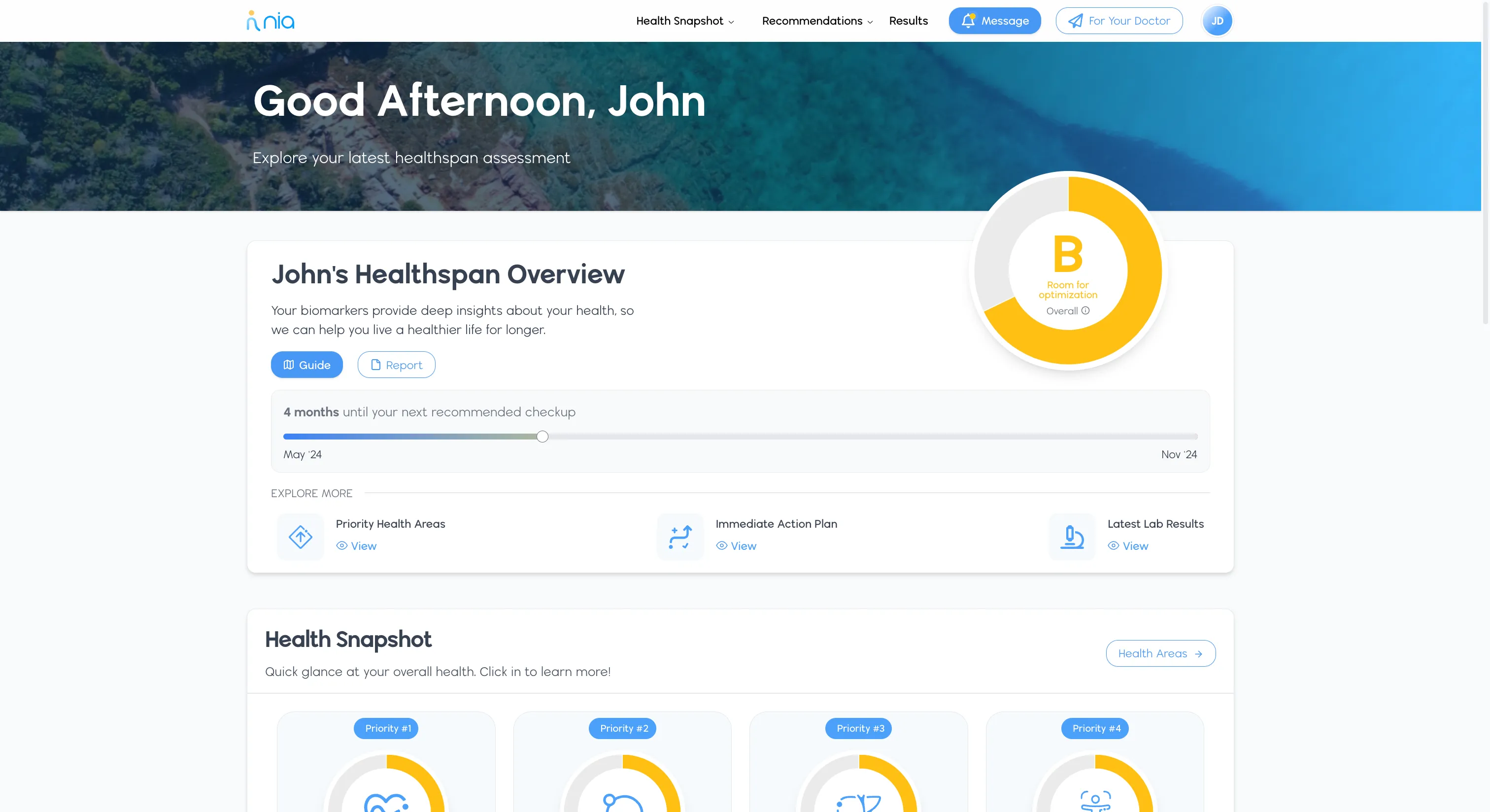Open the Results nav item
This screenshot has width=1490, height=812.
click(908, 21)
